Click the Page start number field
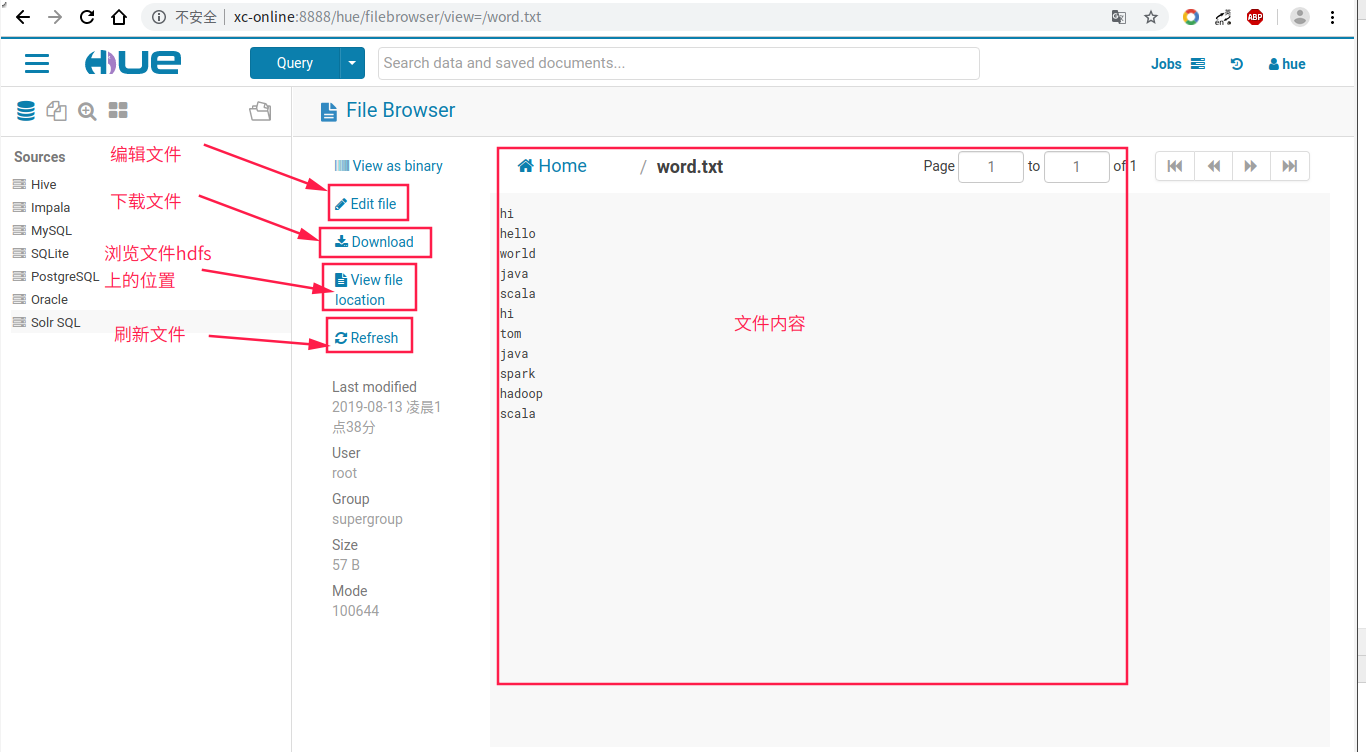 [991, 167]
